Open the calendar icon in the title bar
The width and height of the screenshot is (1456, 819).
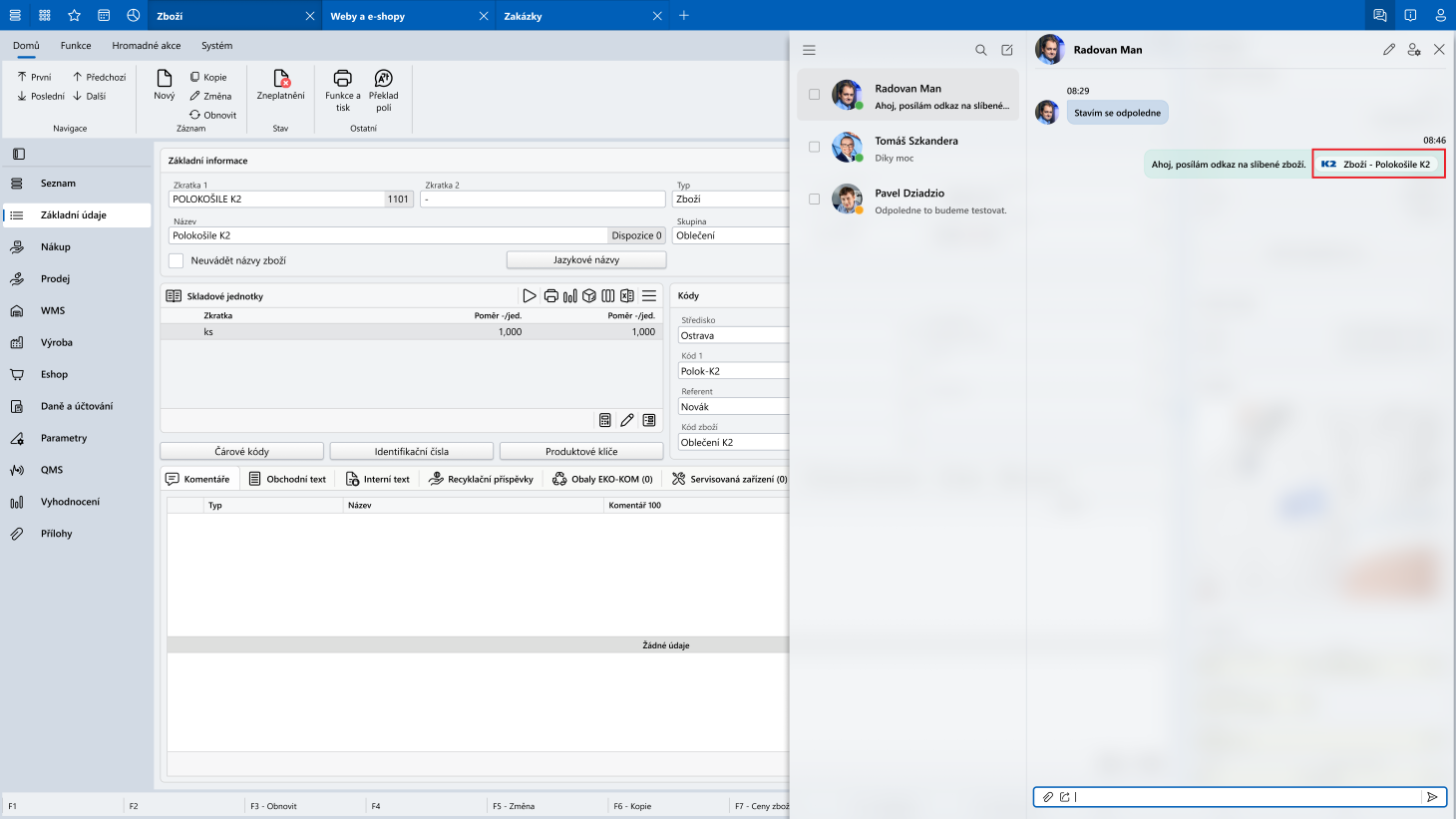click(x=104, y=16)
